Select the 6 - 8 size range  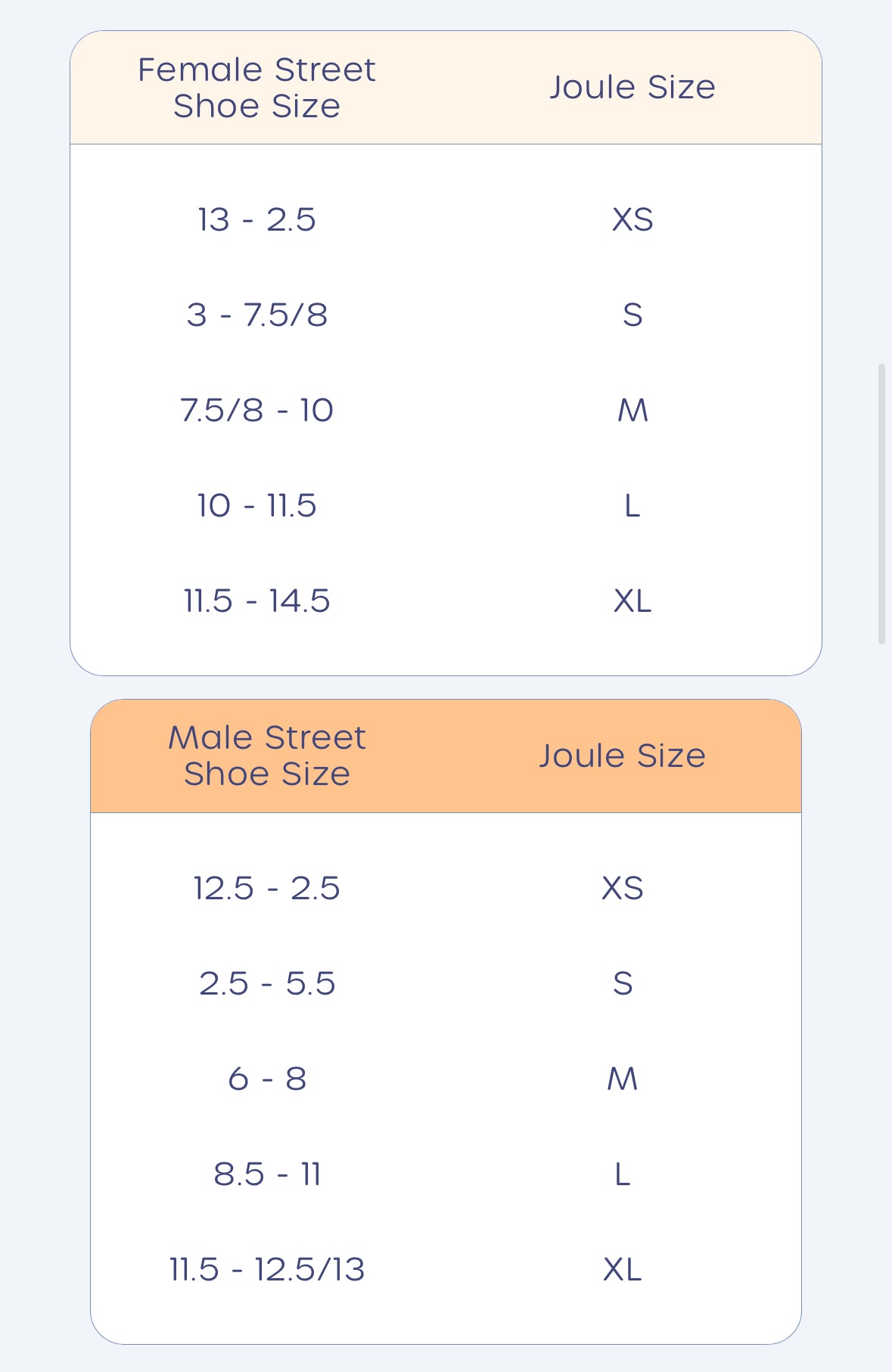(267, 1079)
